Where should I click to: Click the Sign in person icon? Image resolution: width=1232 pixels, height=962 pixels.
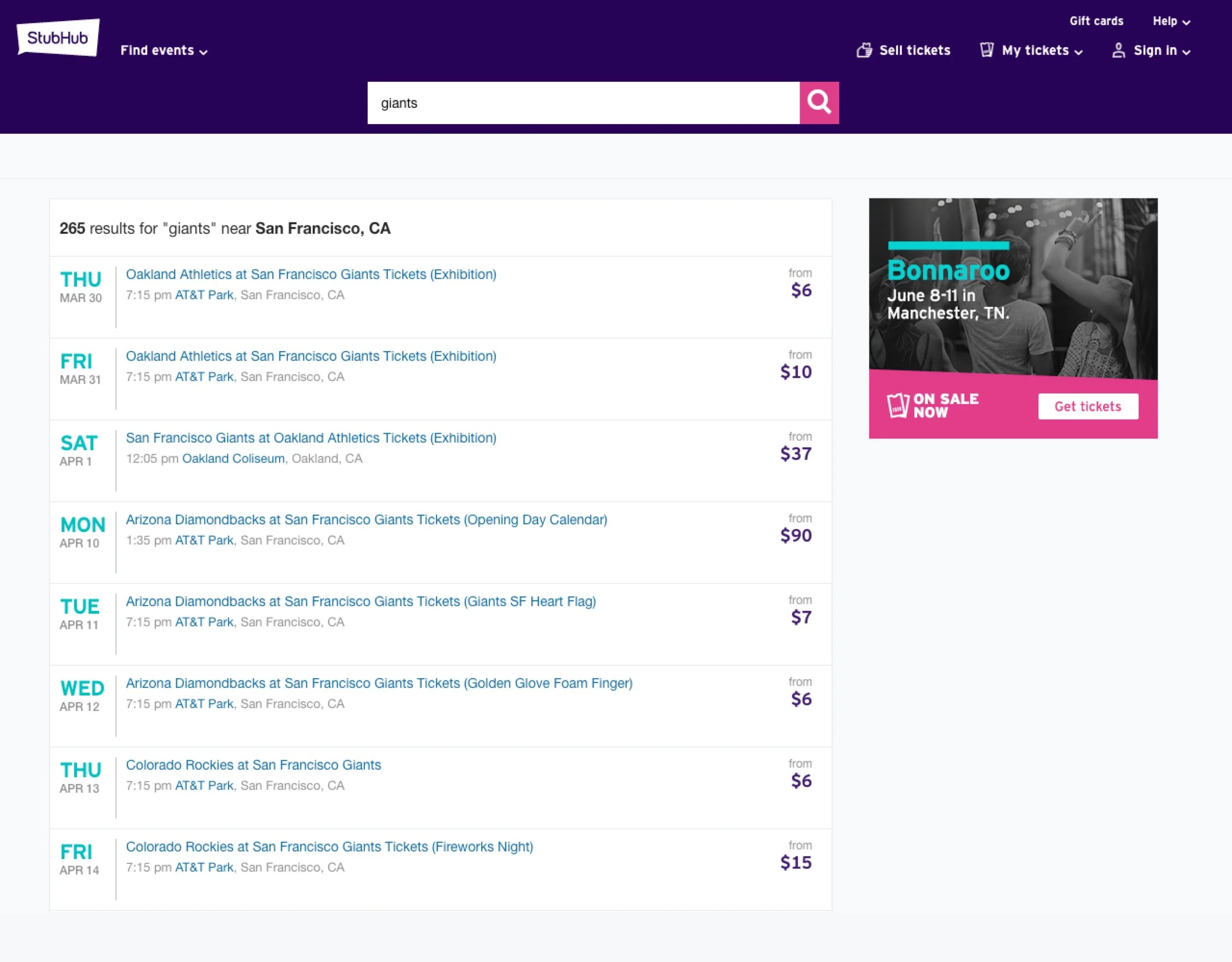pyautogui.click(x=1118, y=50)
